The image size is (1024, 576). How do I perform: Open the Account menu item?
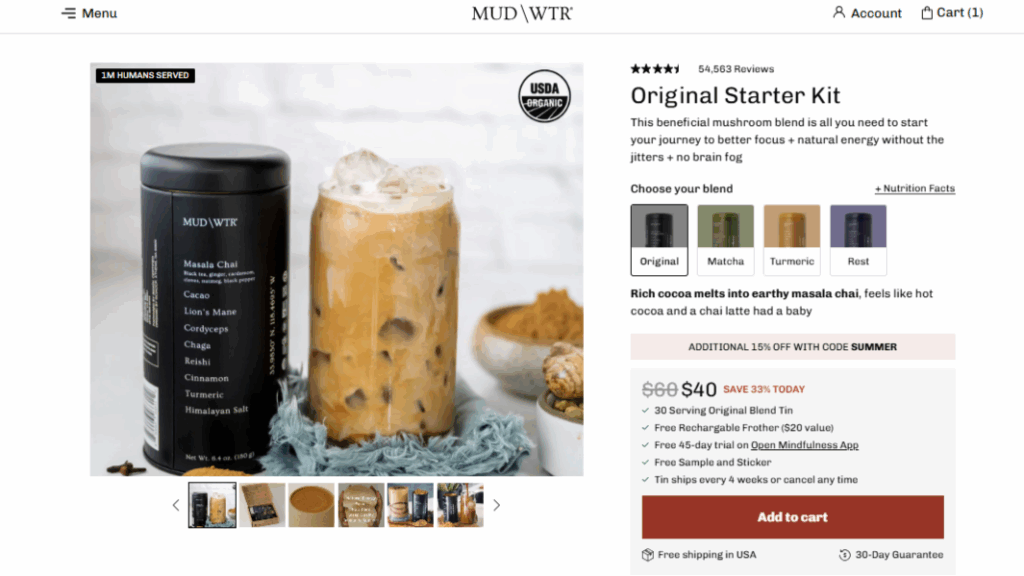(x=876, y=13)
